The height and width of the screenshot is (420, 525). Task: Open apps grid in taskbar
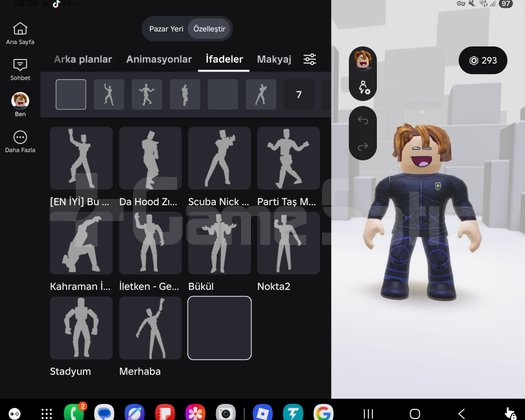tap(47, 414)
